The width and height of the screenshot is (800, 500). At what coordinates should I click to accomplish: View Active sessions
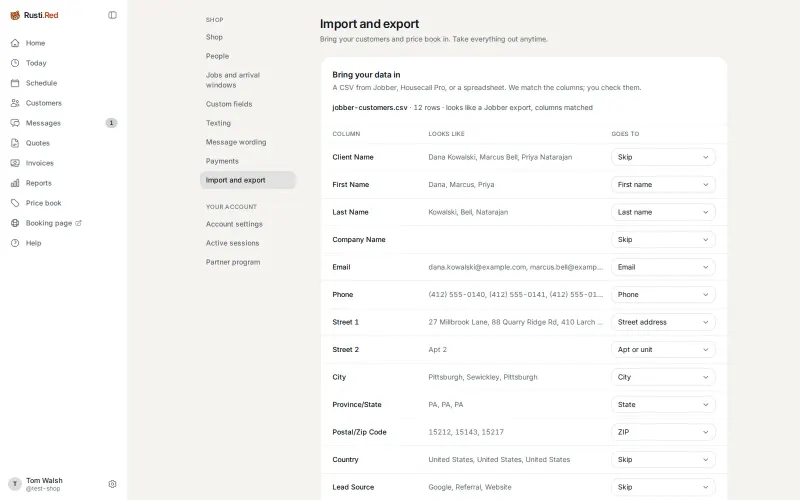pos(248,243)
